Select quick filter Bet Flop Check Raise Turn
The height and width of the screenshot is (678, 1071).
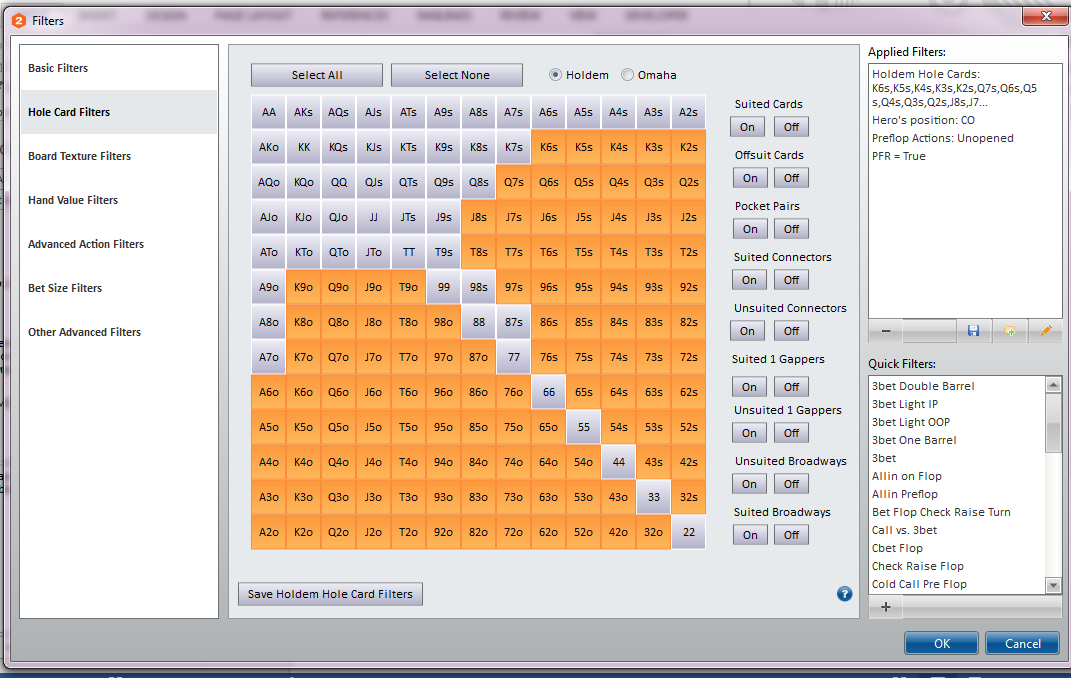click(941, 512)
